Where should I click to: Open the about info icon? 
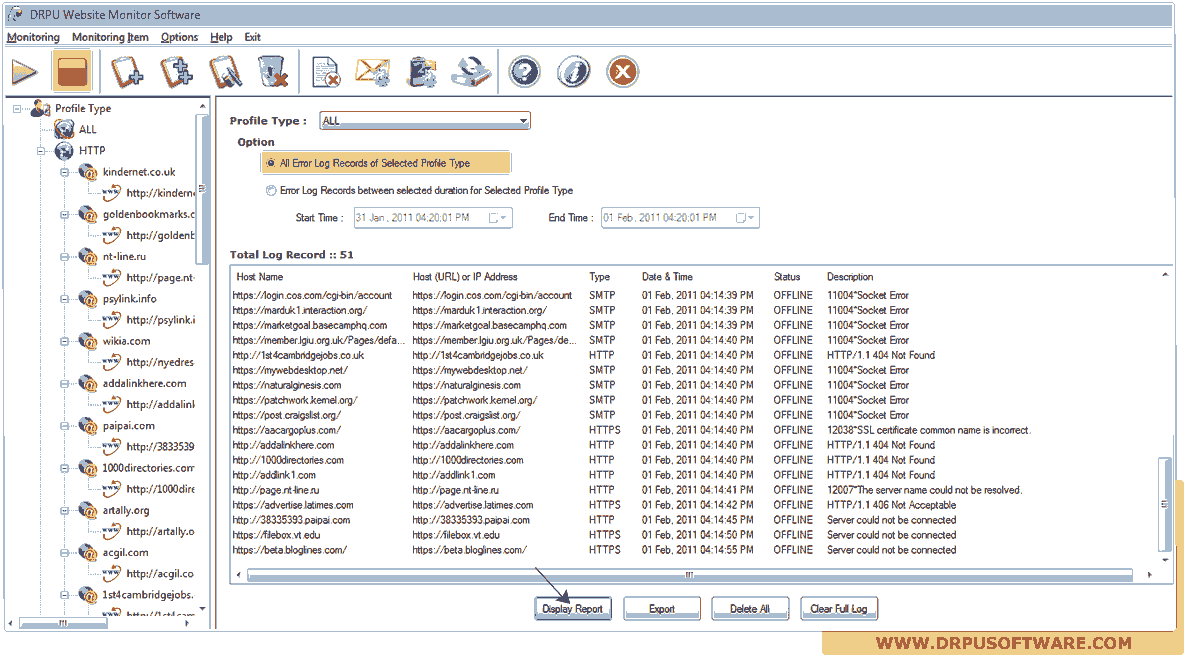(x=573, y=72)
